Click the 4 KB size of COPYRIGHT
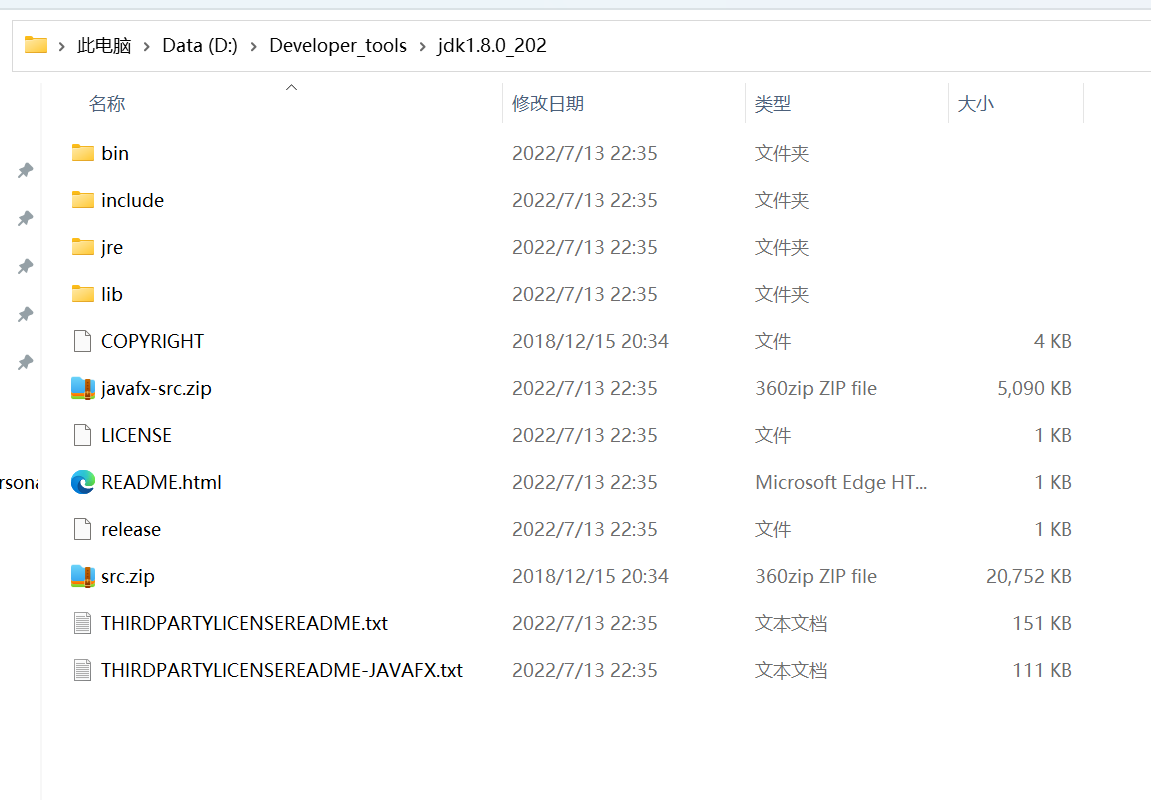This screenshot has height=800, width=1151. [1053, 341]
